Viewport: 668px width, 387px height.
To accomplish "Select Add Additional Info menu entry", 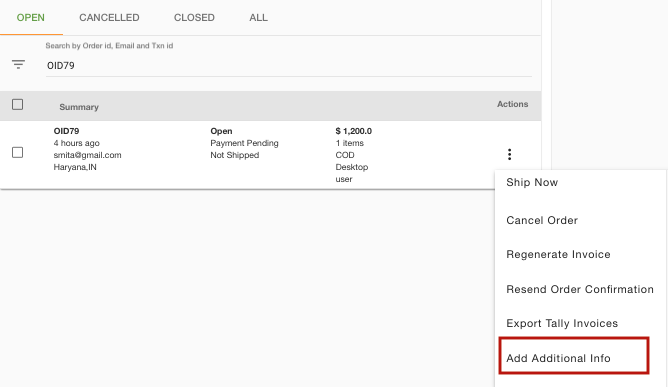I will 558,358.
